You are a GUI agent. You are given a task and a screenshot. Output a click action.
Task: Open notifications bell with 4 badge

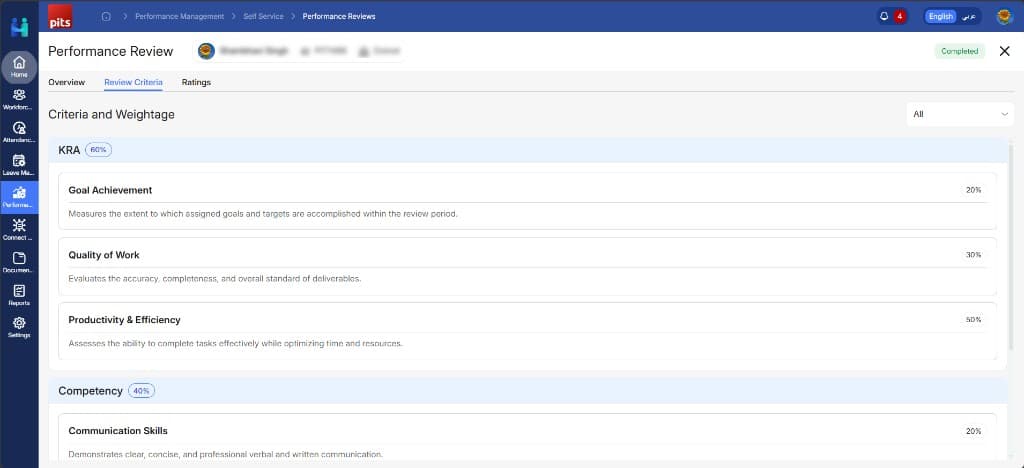pyautogui.click(x=891, y=16)
